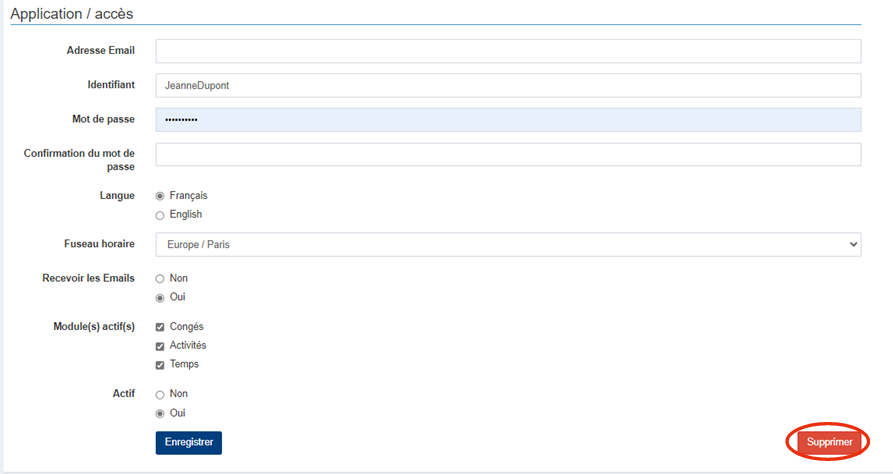Viewport: 893px width, 474px height.
Task: Set Recevoir les Emails to Non
Action: pos(160,279)
